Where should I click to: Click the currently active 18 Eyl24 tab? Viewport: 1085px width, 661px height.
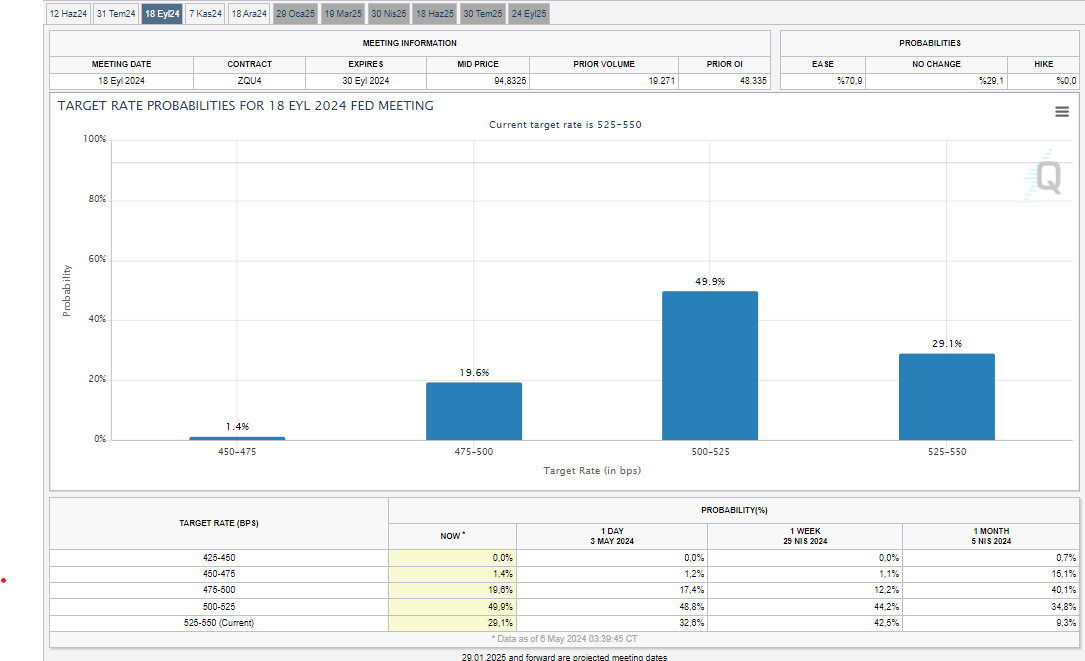point(162,14)
